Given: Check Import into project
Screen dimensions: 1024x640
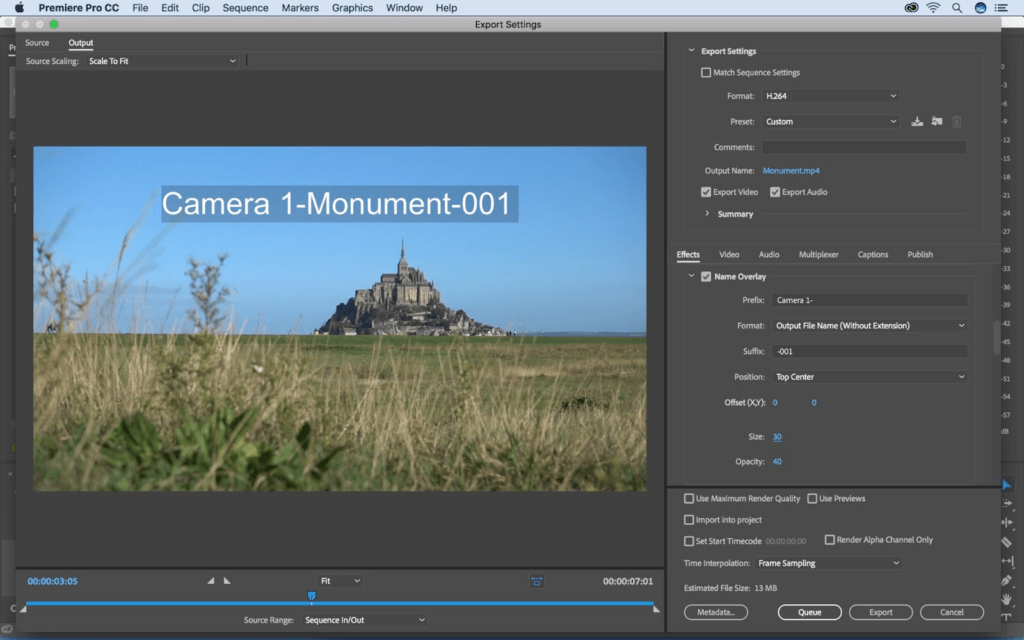Looking at the screenshot, I should pyautogui.click(x=689, y=520).
